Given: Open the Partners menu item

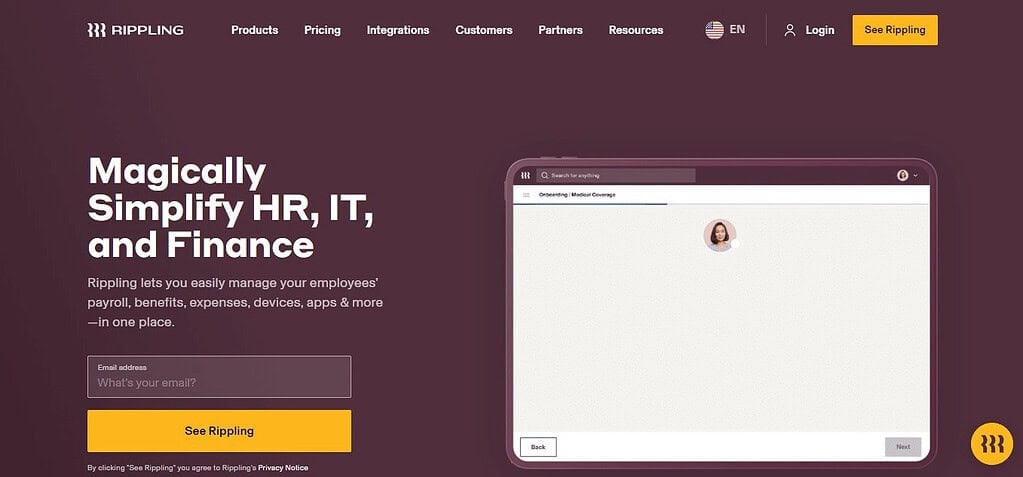Looking at the screenshot, I should coord(560,30).
